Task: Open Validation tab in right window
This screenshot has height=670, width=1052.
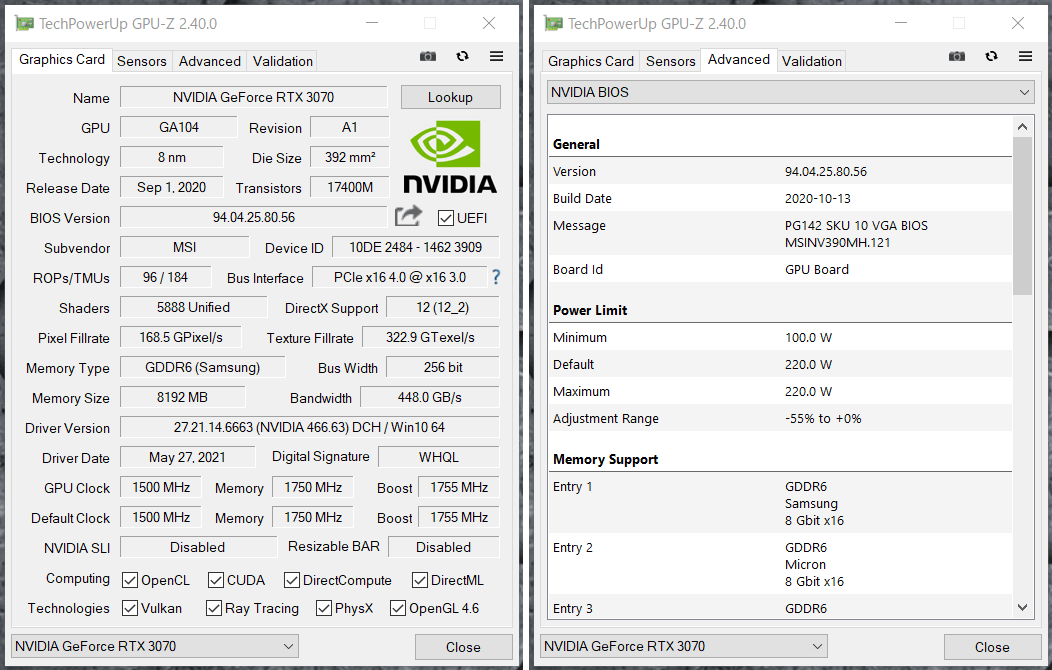Action: click(x=811, y=61)
